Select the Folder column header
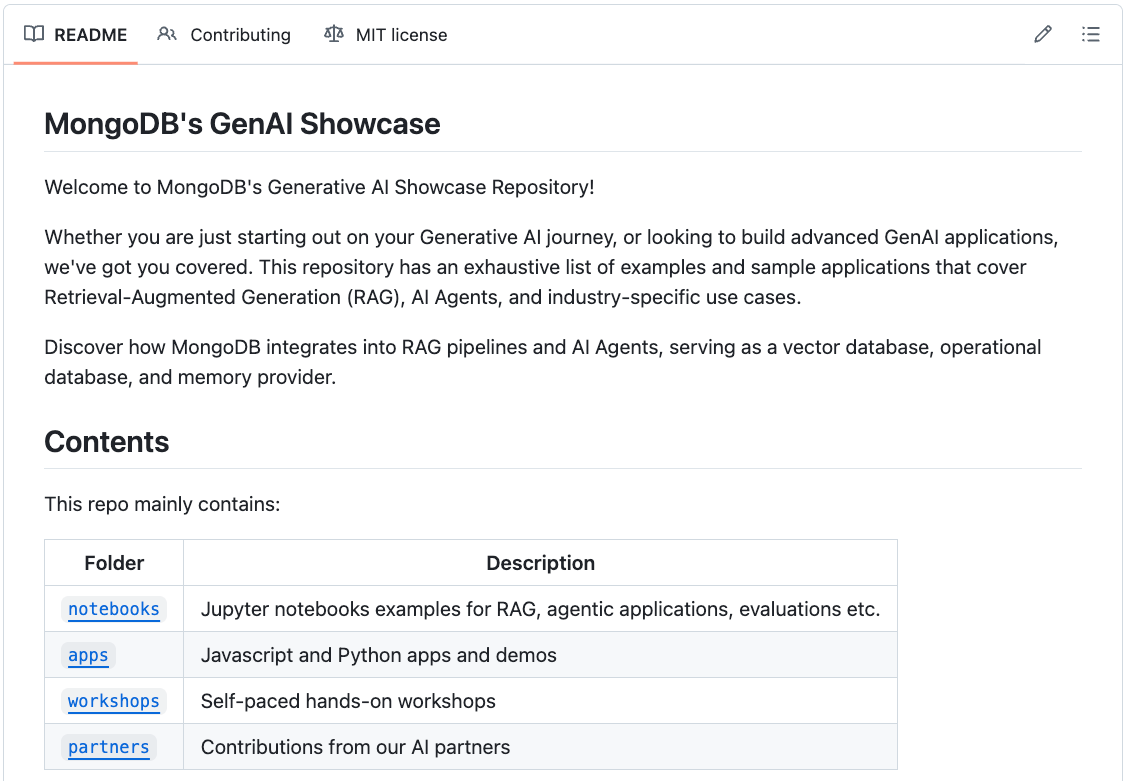Image resolution: width=1126 pixels, height=781 pixels. [113, 563]
